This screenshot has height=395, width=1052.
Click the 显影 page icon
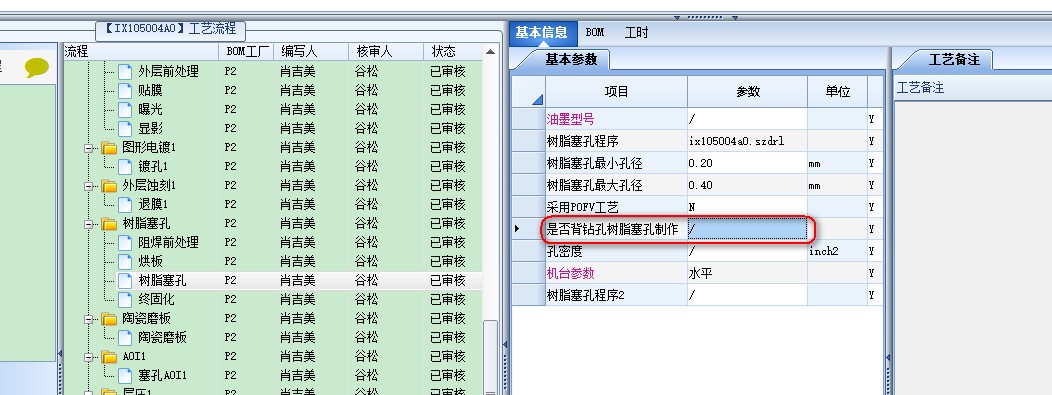pyautogui.click(x=125, y=128)
